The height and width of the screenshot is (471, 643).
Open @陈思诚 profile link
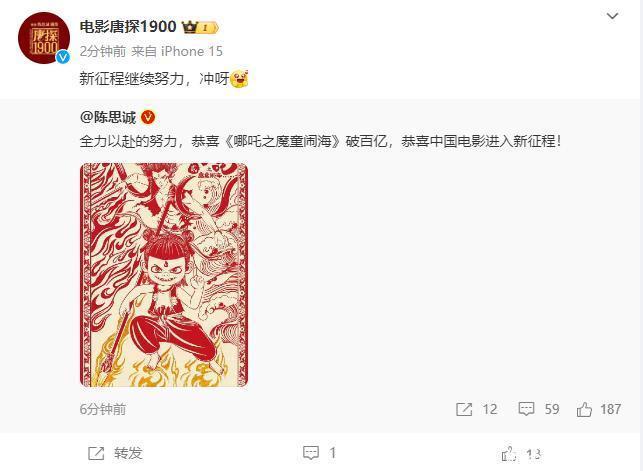108,118
